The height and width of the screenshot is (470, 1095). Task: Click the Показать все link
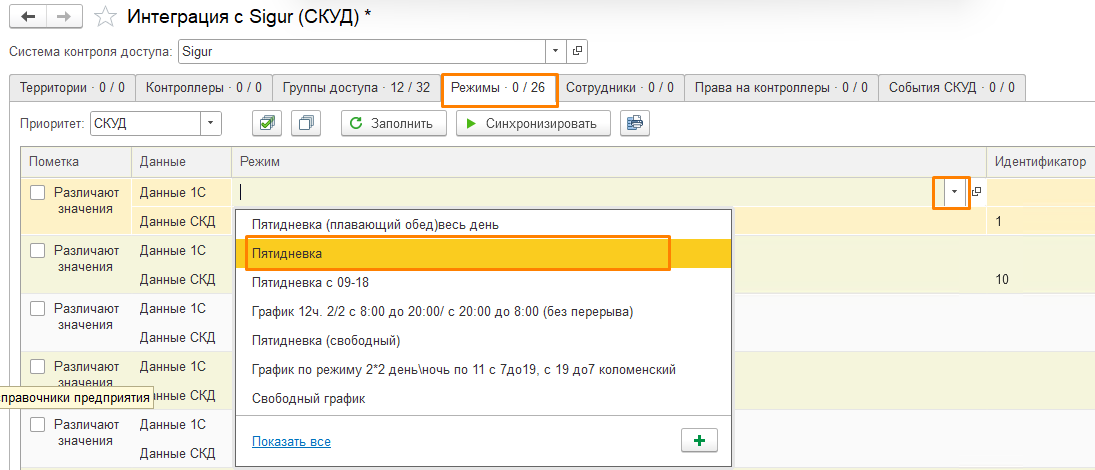pyautogui.click(x=291, y=441)
